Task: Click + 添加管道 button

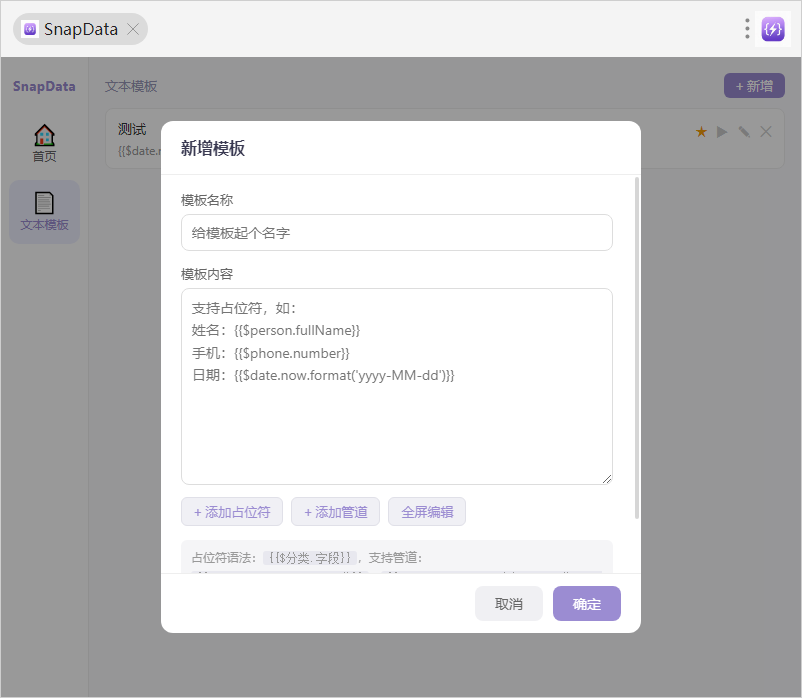Action: pyautogui.click(x=336, y=511)
